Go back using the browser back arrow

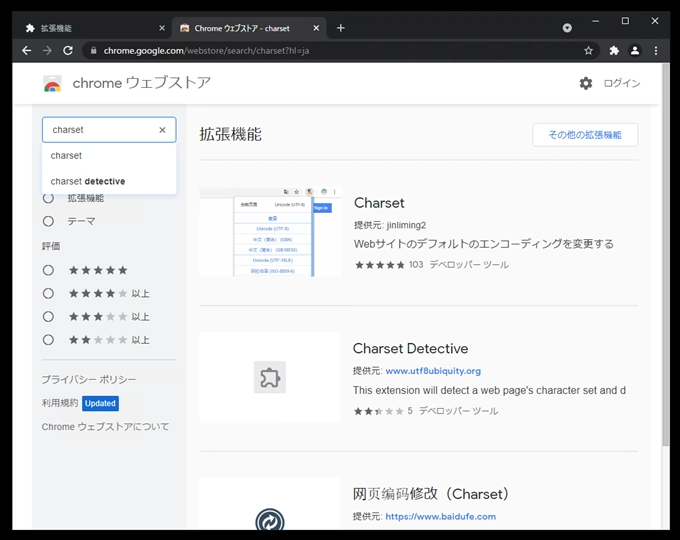click(x=26, y=51)
